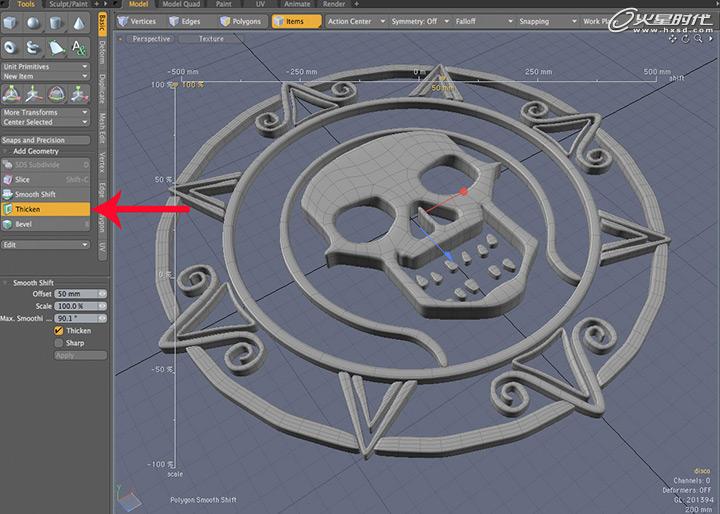Switch to the Paint tab
720x514 pixels.
click(224, 4)
